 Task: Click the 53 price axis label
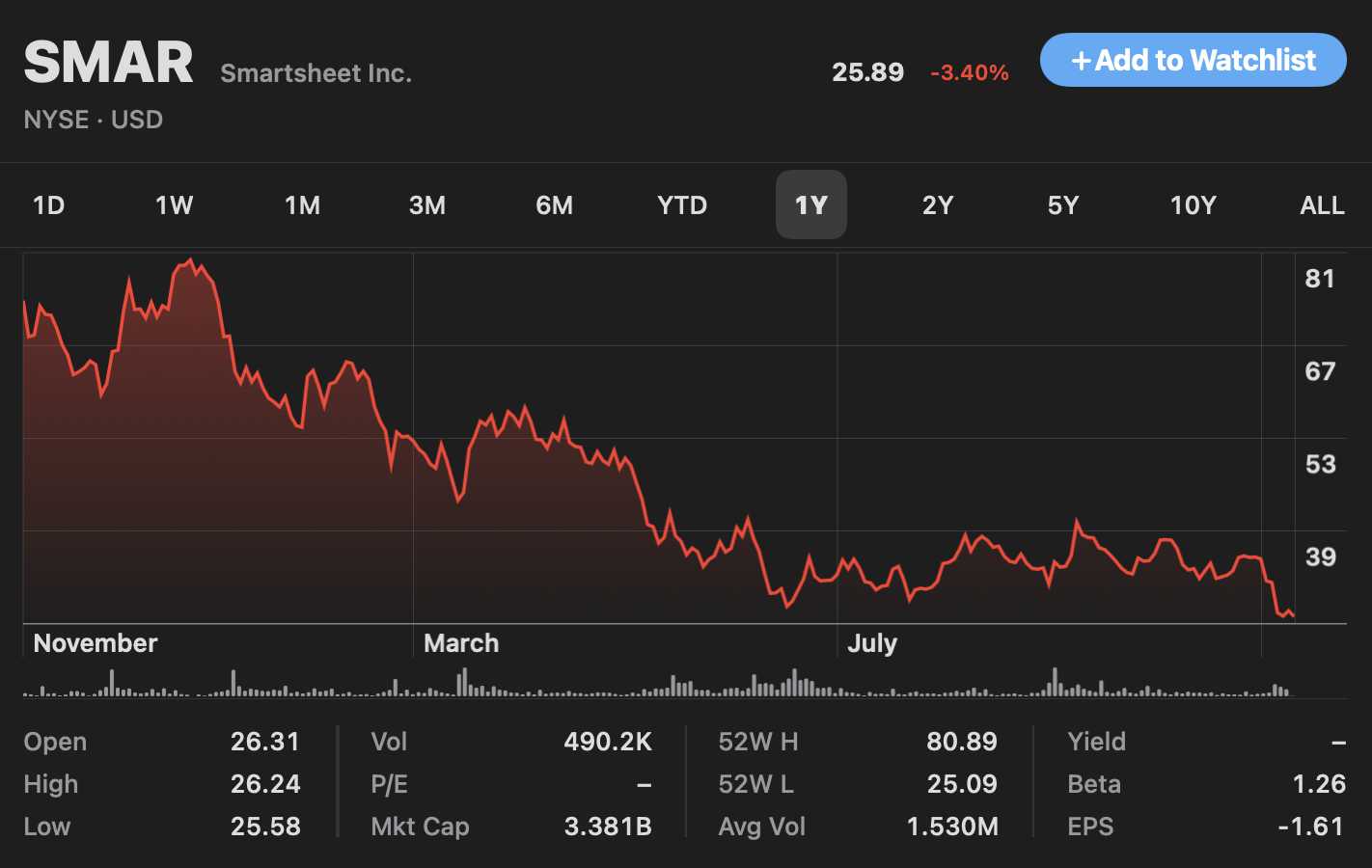1320,464
